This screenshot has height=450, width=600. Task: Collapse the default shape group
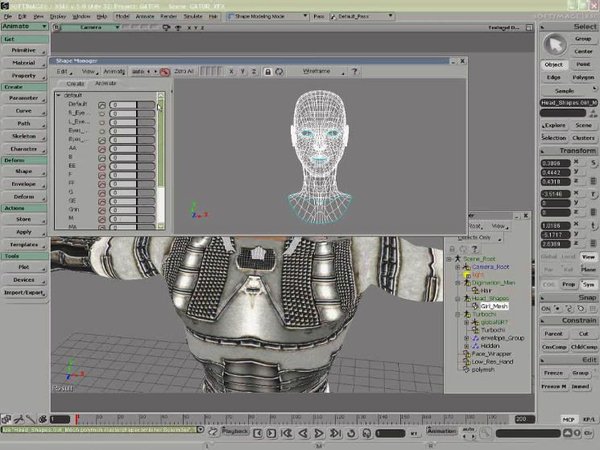(x=59, y=95)
